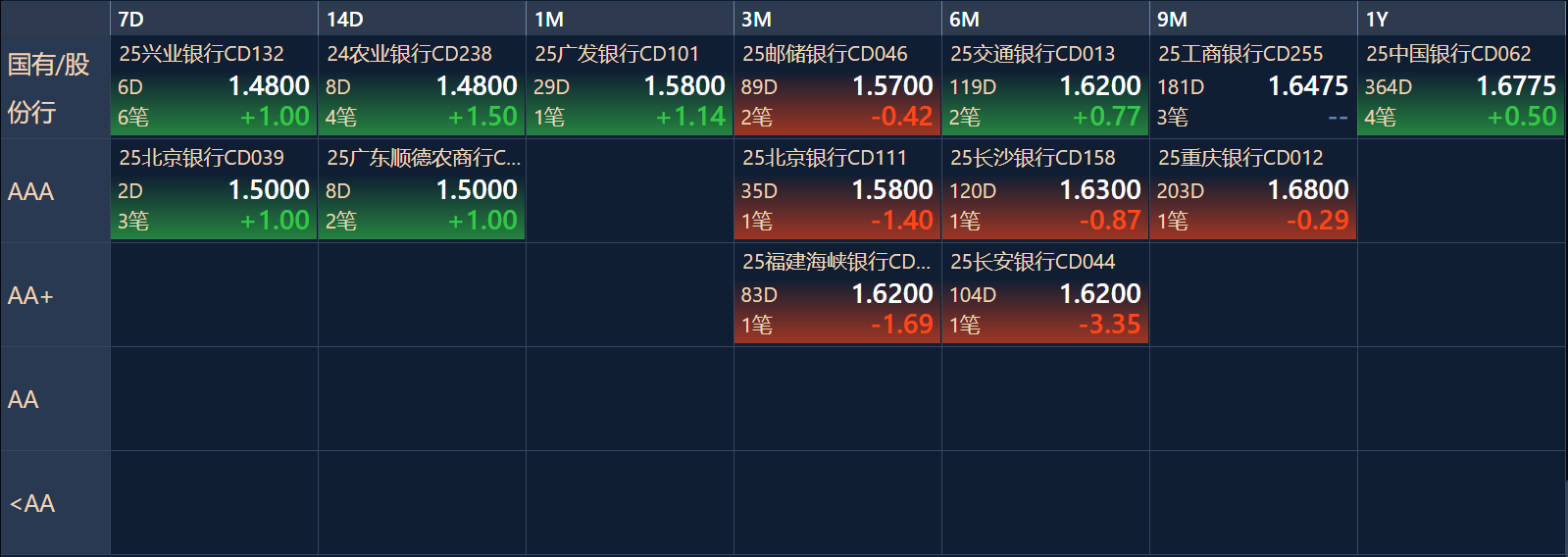Open the 25兴业银行CD132 quote cell
The width and height of the screenshot is (1568, 557).
coord(214,86)
